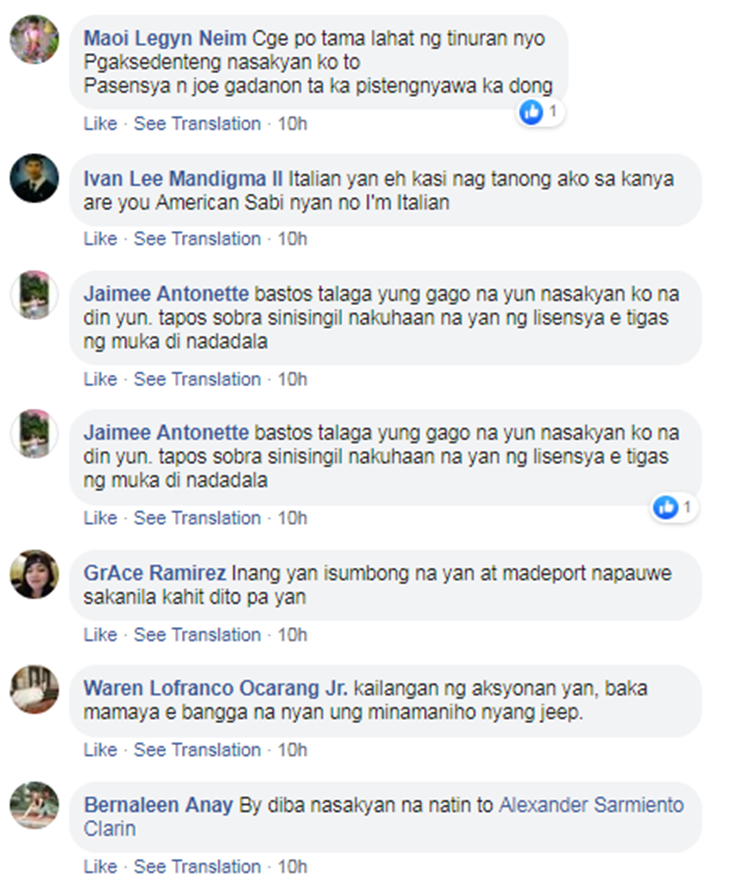
Task: Open the Waren Lofranco Ocarang Jr. name link
Action: point(216,688)
